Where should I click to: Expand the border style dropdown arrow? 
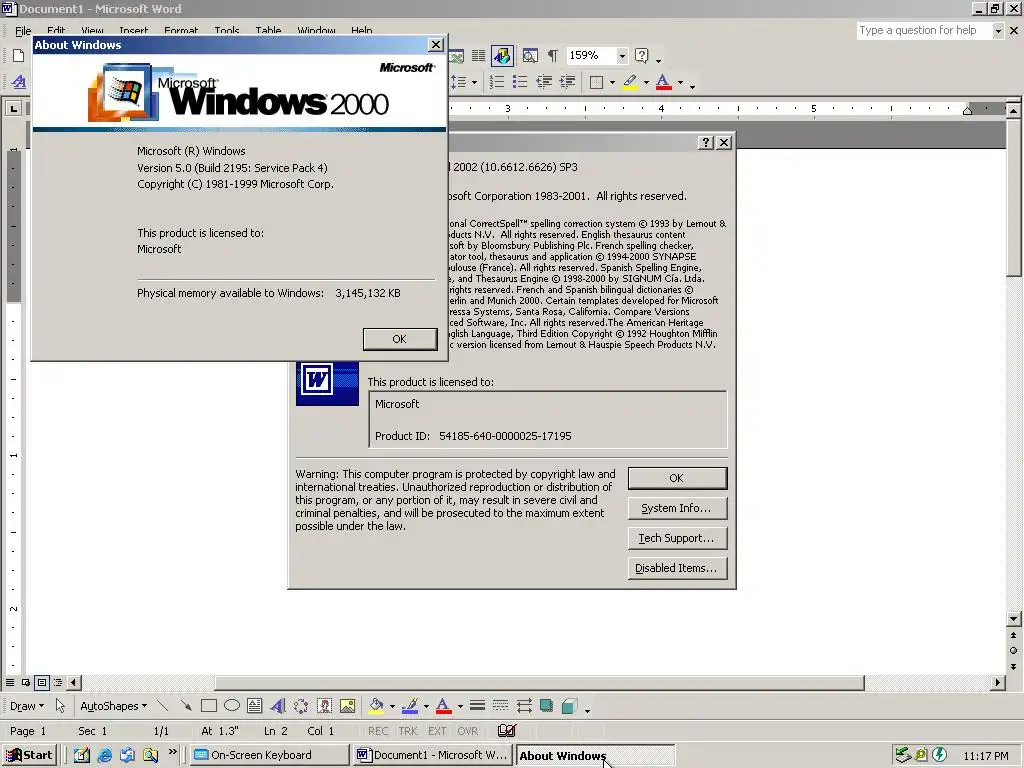(x=612, y=82)
